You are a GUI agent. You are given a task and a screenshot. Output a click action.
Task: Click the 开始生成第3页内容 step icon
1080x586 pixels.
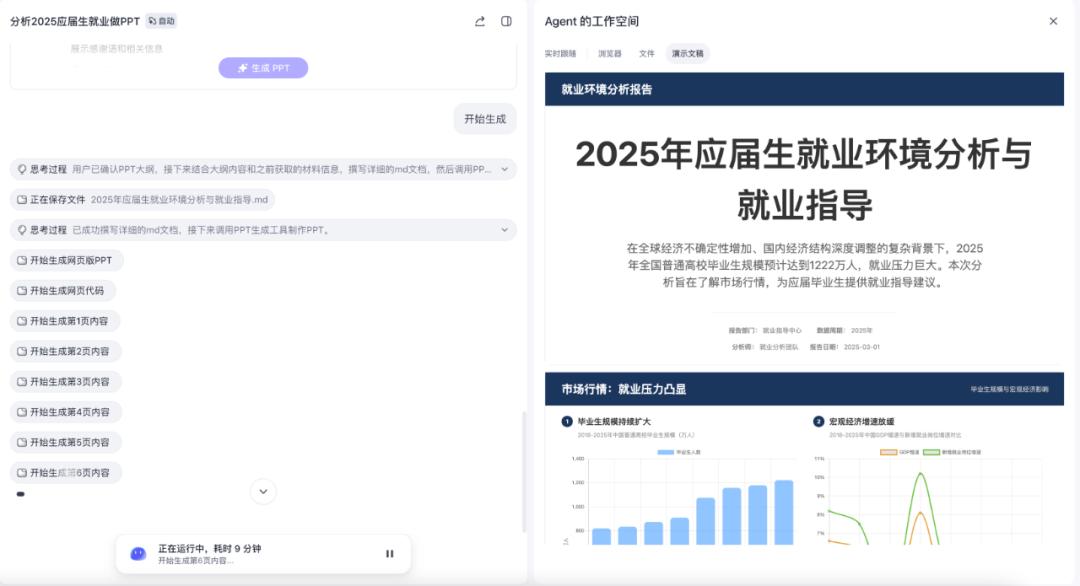point(22,382)
